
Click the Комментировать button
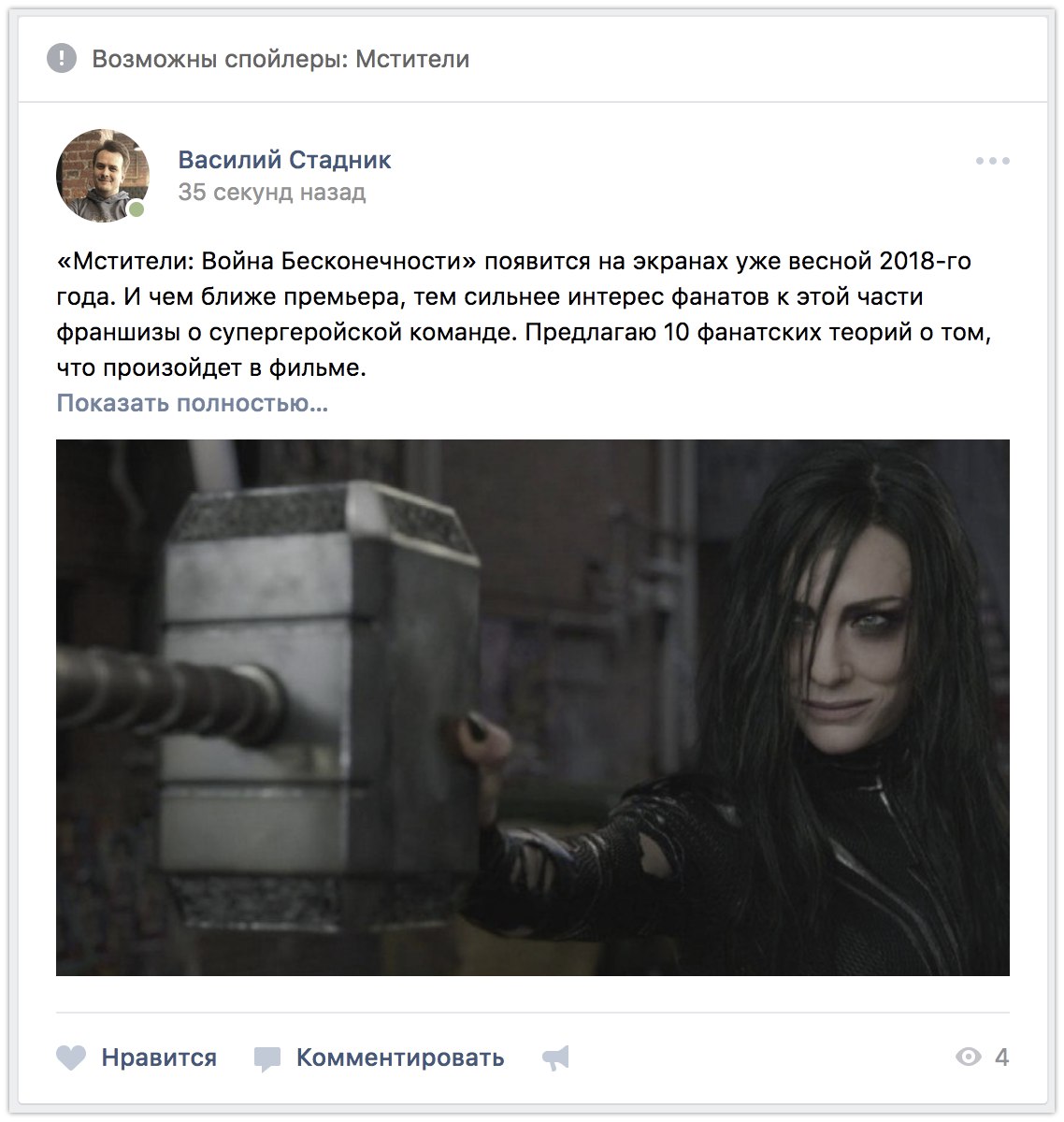click(x=400, y=1057)
